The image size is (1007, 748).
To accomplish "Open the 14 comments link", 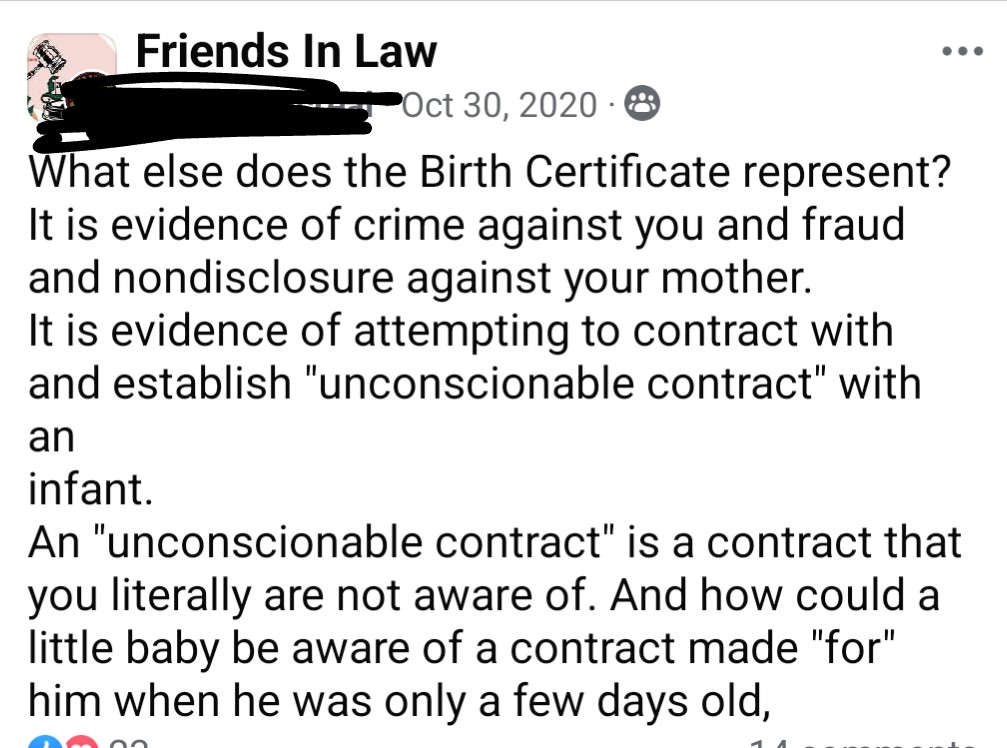I will [x=860, y=743].
